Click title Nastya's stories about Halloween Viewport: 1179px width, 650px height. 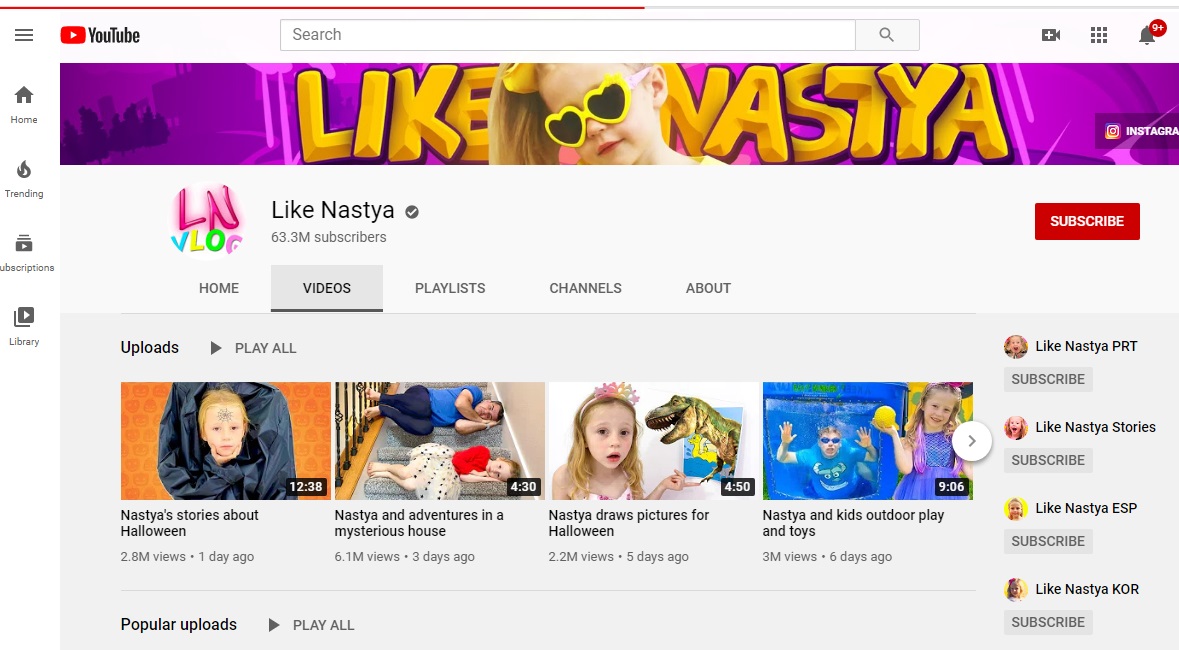189,523
